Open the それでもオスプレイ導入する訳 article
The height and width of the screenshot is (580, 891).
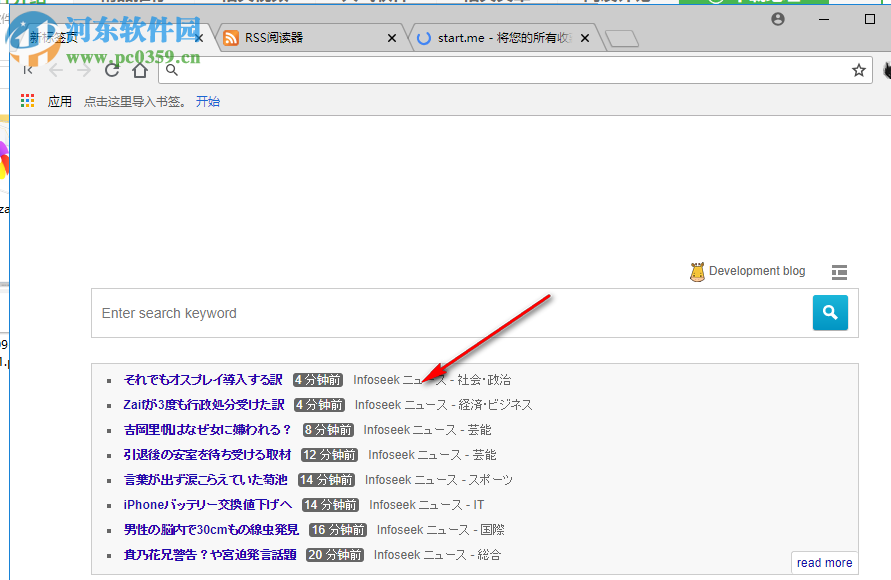[202, 379]
